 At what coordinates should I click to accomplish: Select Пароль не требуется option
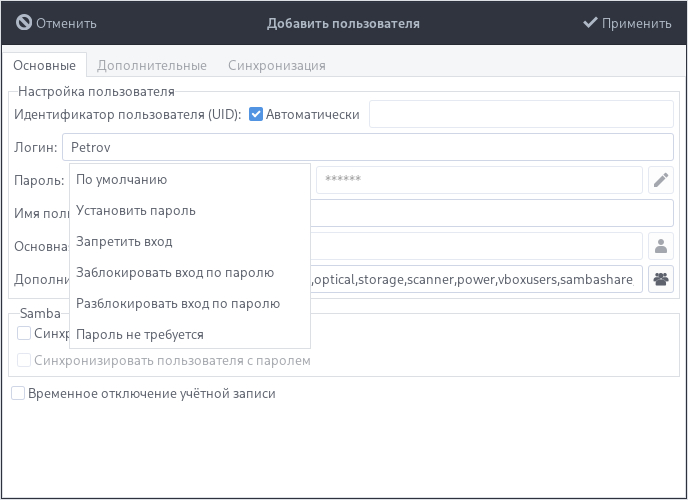(x=140, y=334)
